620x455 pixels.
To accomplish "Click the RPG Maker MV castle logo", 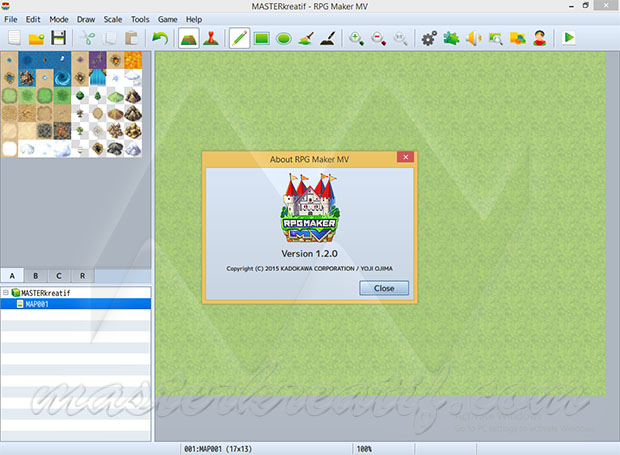I will 310,208.
